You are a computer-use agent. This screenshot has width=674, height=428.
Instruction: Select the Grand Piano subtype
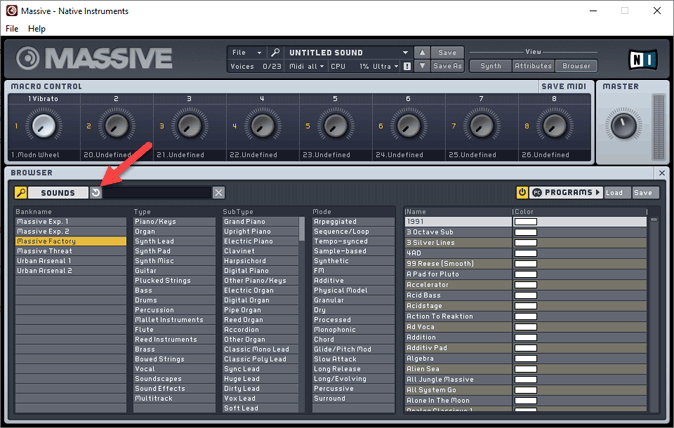point(260,222)
